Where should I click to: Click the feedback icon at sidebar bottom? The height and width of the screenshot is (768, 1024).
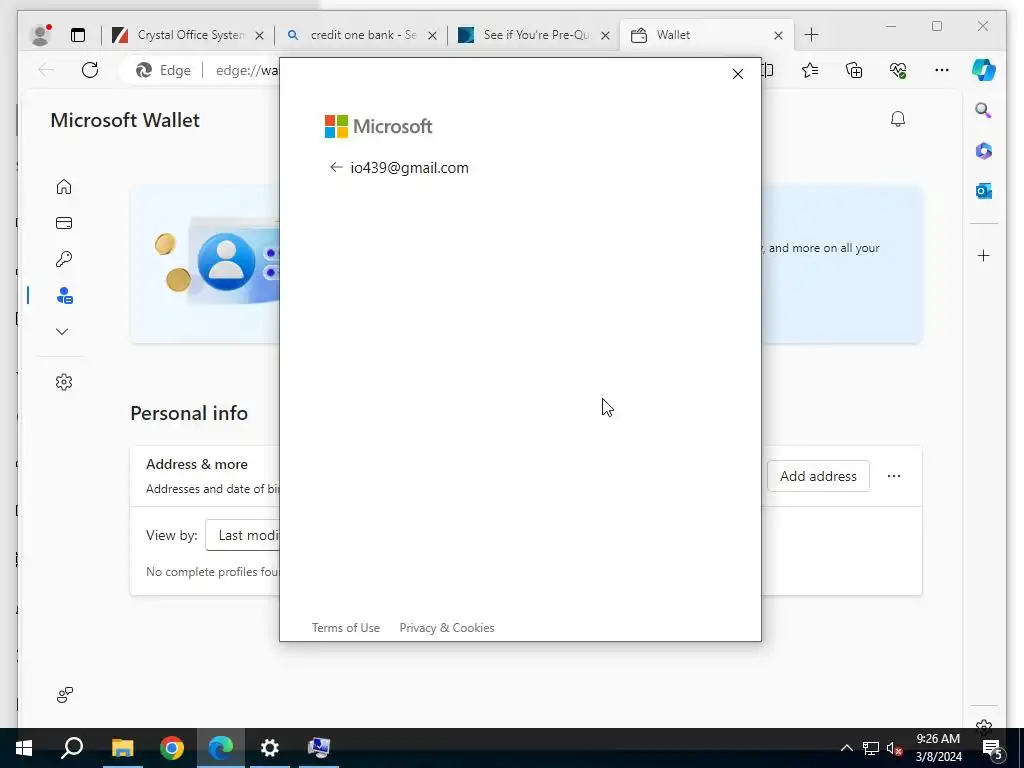tap(65, 695)
